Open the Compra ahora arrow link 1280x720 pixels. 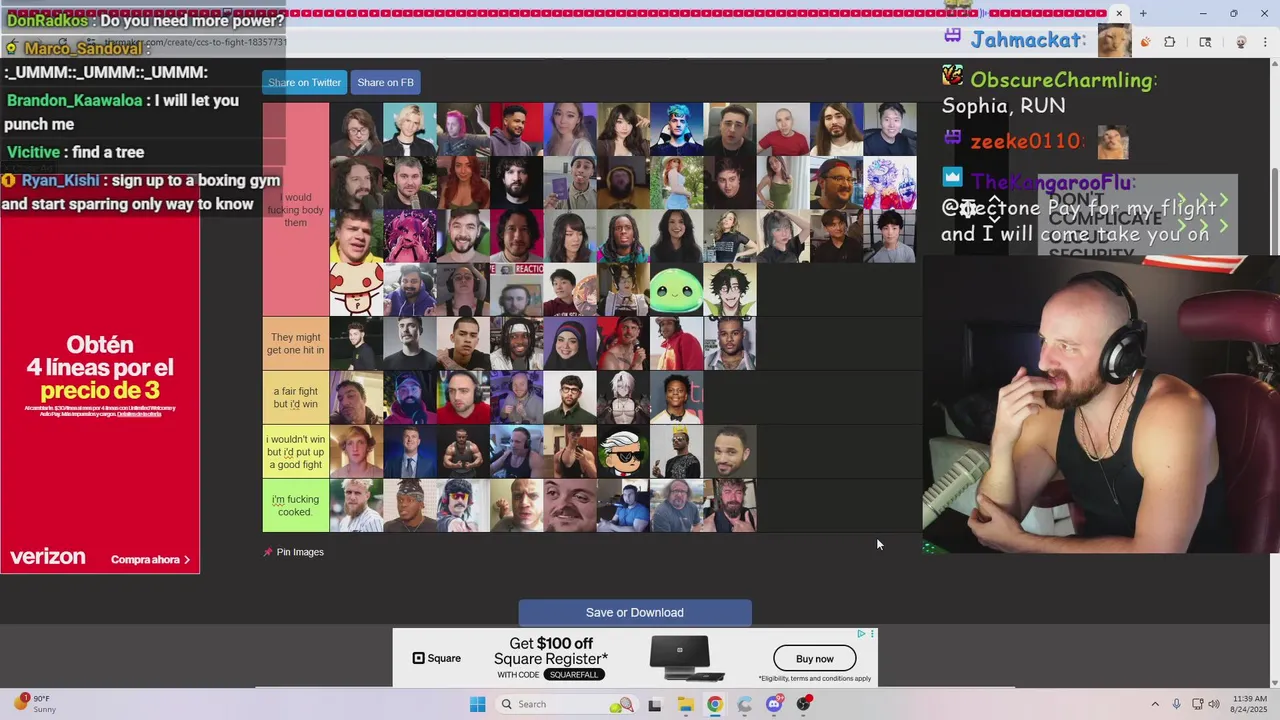click(150, 560)
